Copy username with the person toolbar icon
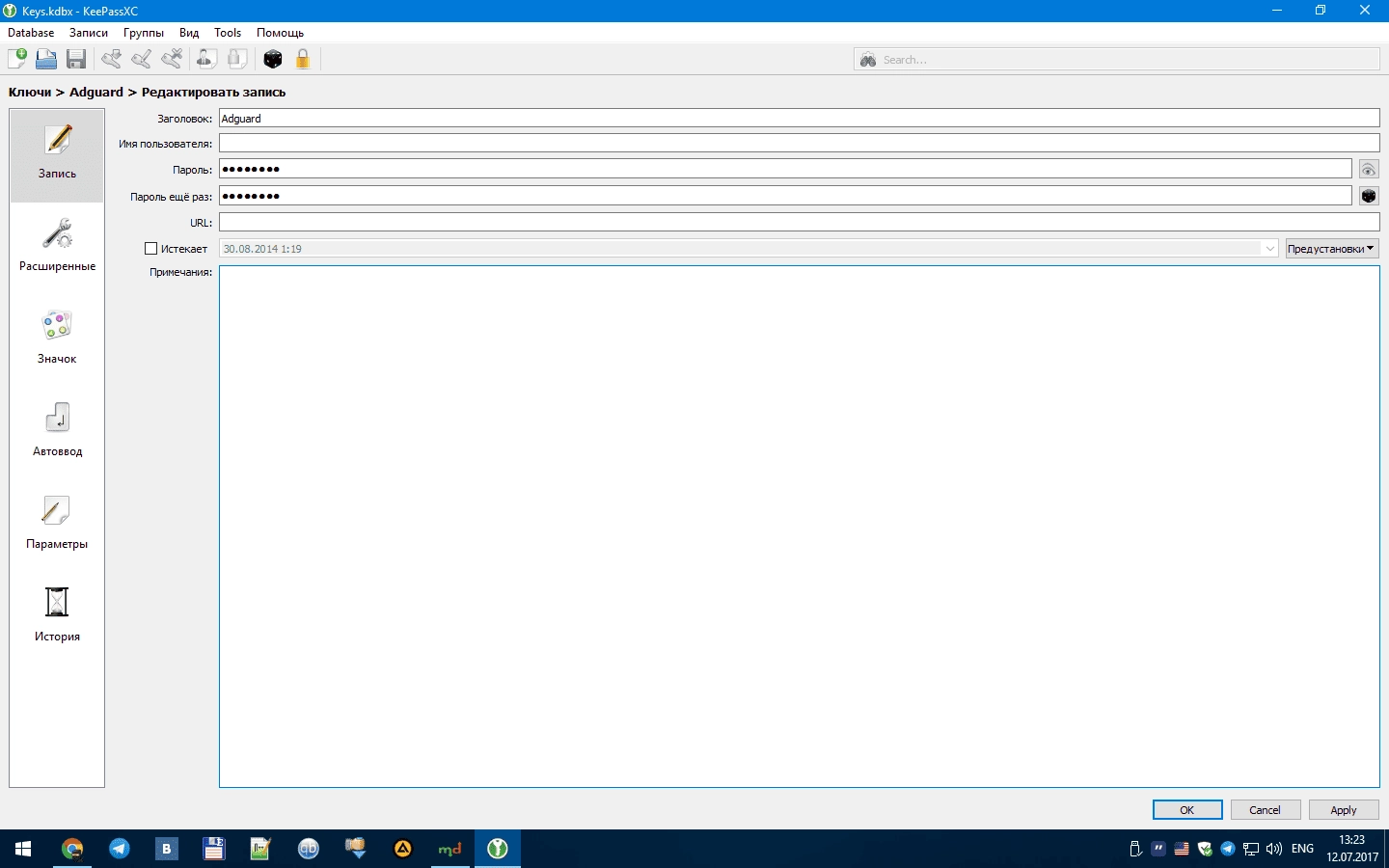The image size is (1389, 868). pos(206,59)
